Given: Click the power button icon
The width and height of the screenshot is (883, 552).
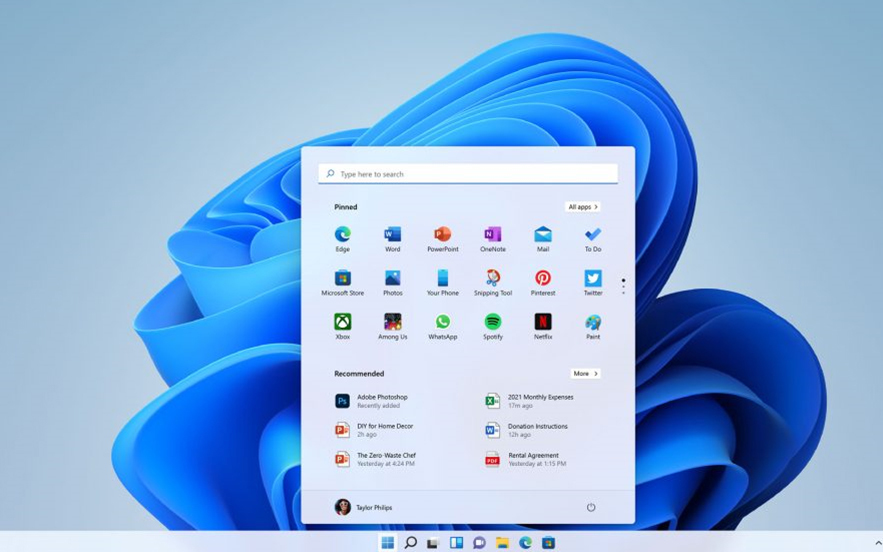Looking at the screenshot, I should point(591,507).
